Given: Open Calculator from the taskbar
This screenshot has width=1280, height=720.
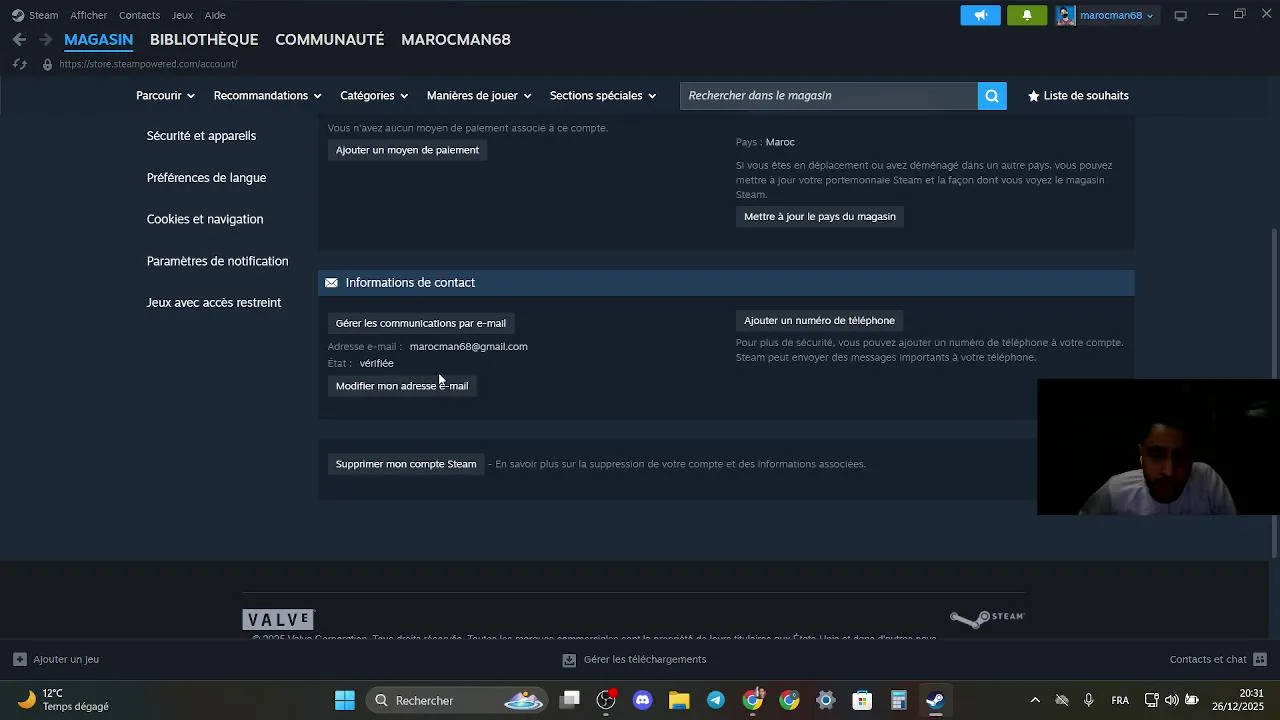Looking at the screenshot, I should (x=899, y=700).
